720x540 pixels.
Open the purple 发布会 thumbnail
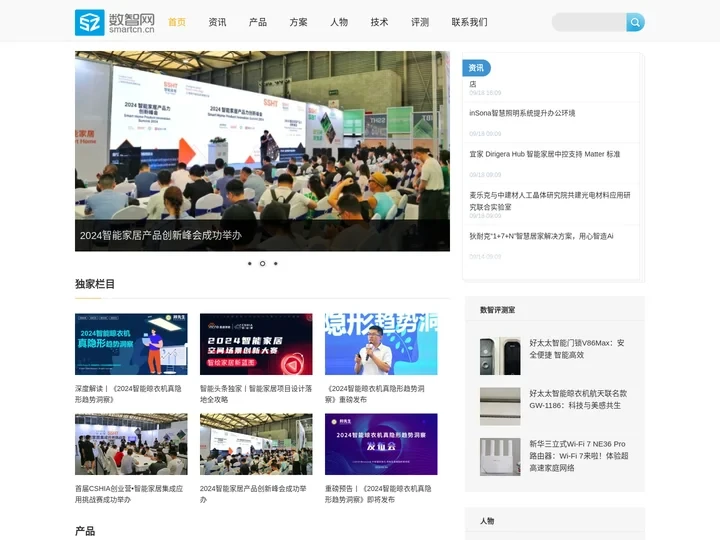[x=381, y=444]
